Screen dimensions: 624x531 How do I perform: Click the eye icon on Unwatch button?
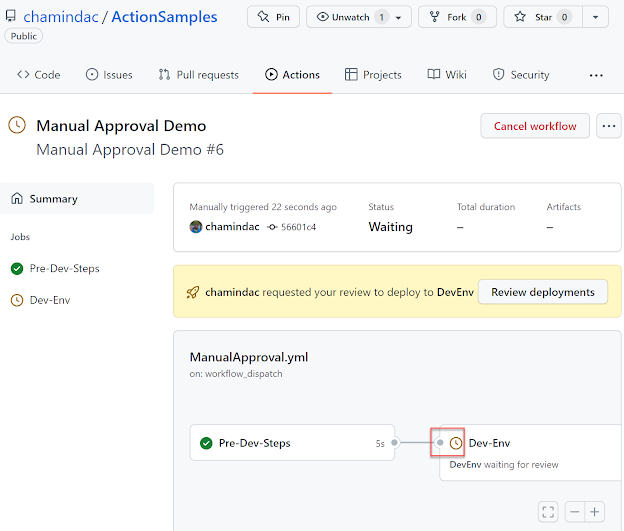pyautogui.click(x=323, y=17)
